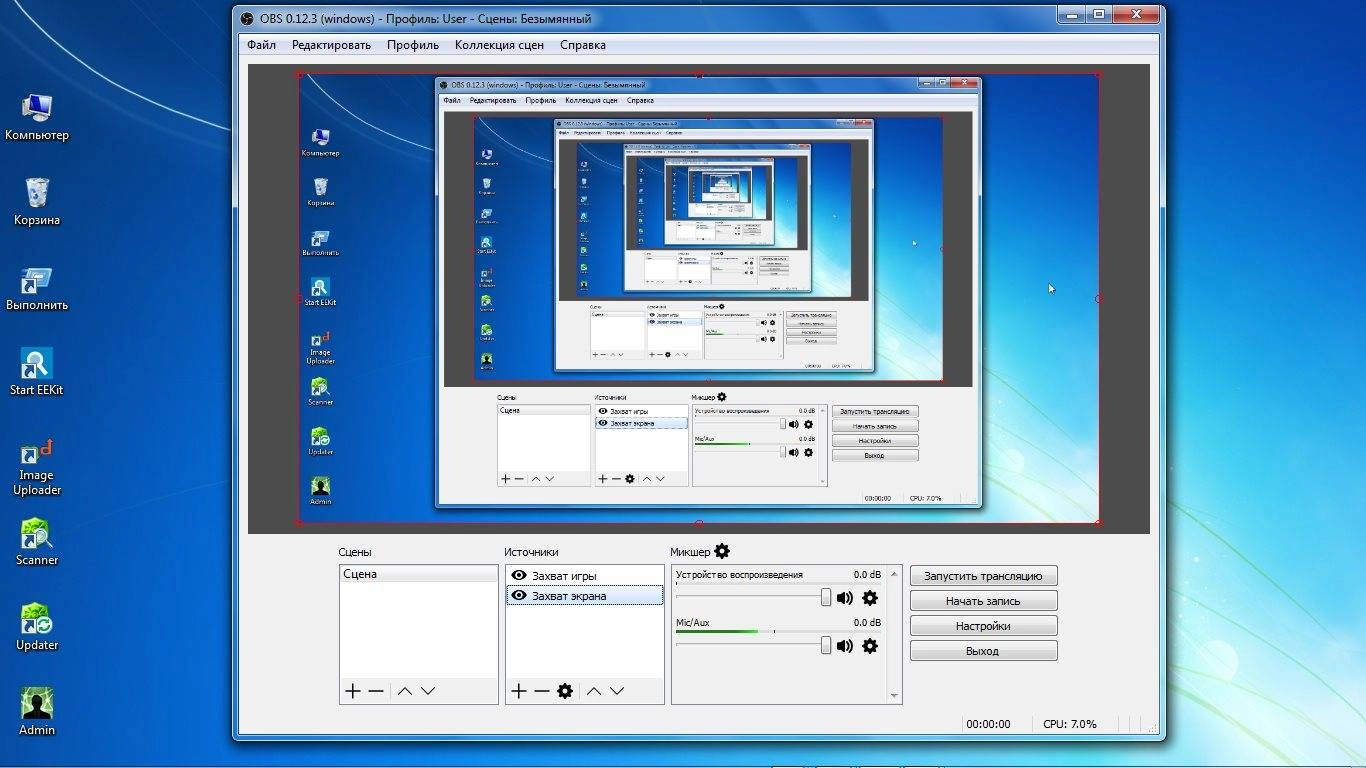Add a new source with plus icon
The height and width of the screenshot is (768, 1366).
click(x=518, y=691)
